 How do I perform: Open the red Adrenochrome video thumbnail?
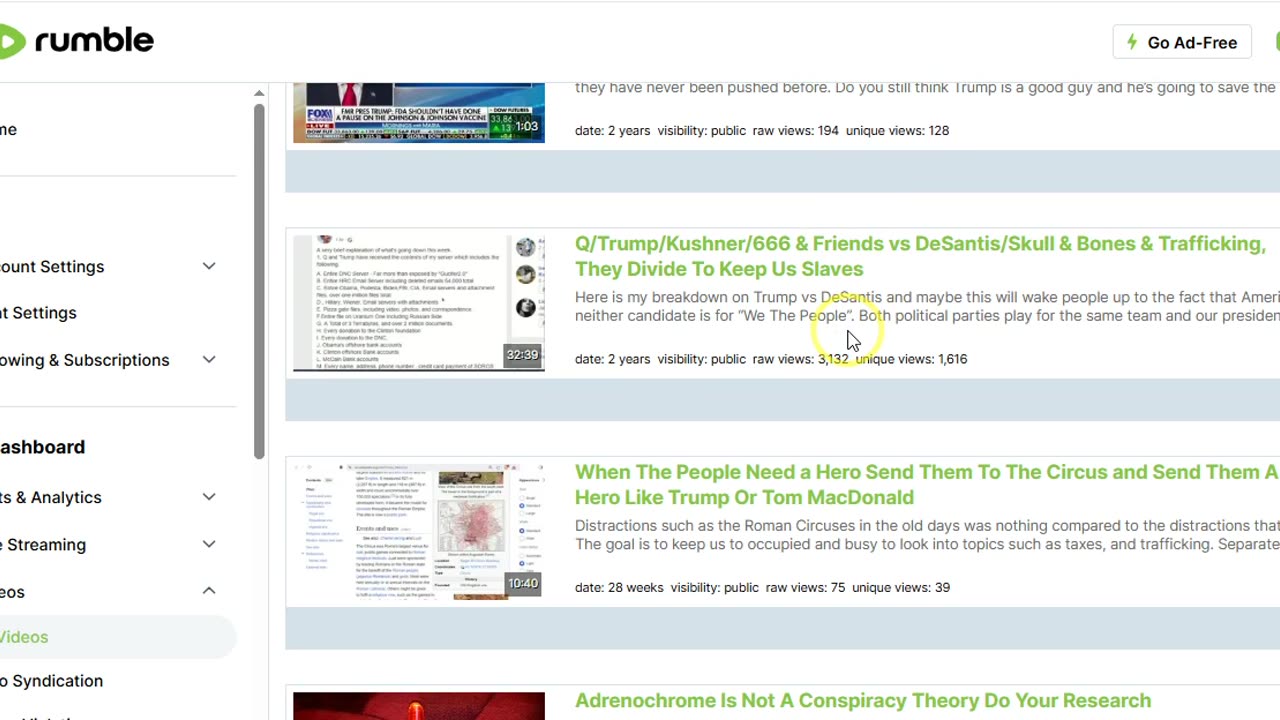coord(419,706)
